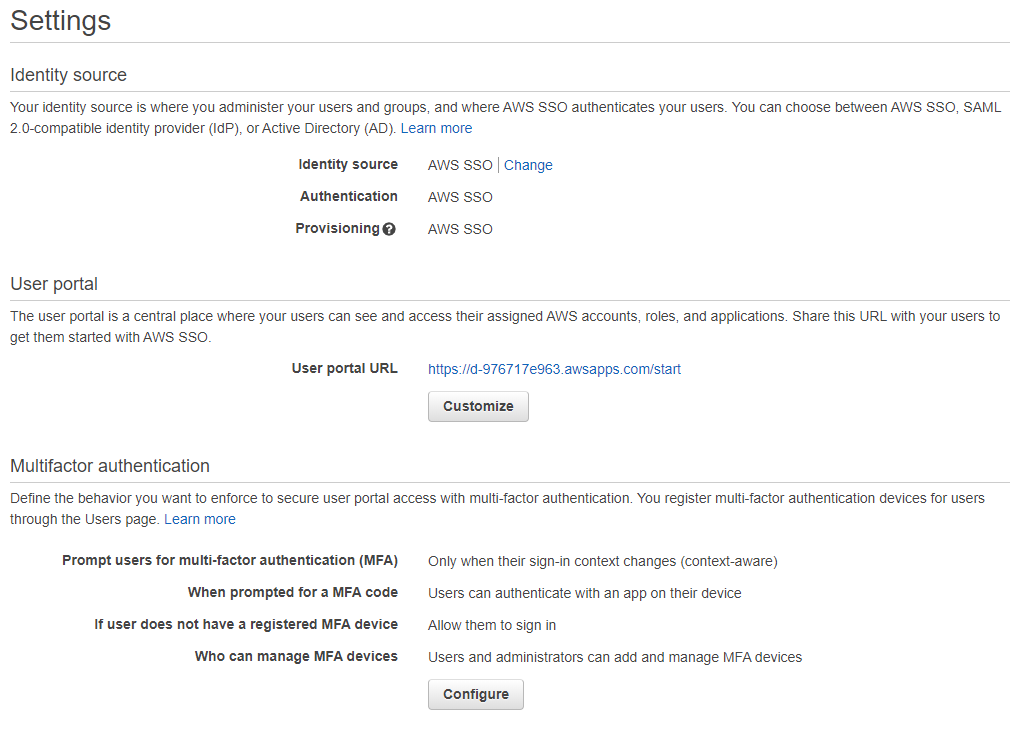Click the Prompt users for multi-factor authentication label
The height and width of the screenshot is (731, 1023).
(x=230, y=560)
